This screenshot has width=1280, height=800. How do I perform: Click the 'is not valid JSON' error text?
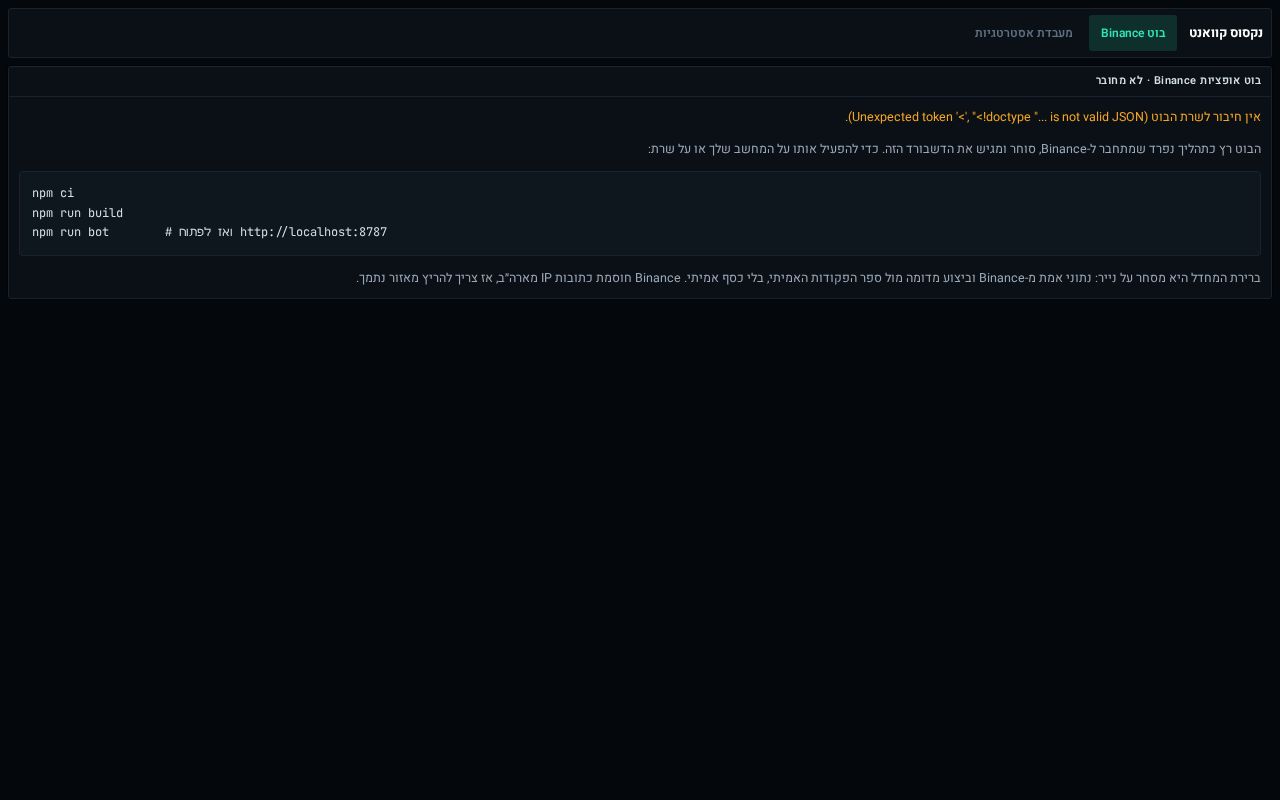[1097, 117]
